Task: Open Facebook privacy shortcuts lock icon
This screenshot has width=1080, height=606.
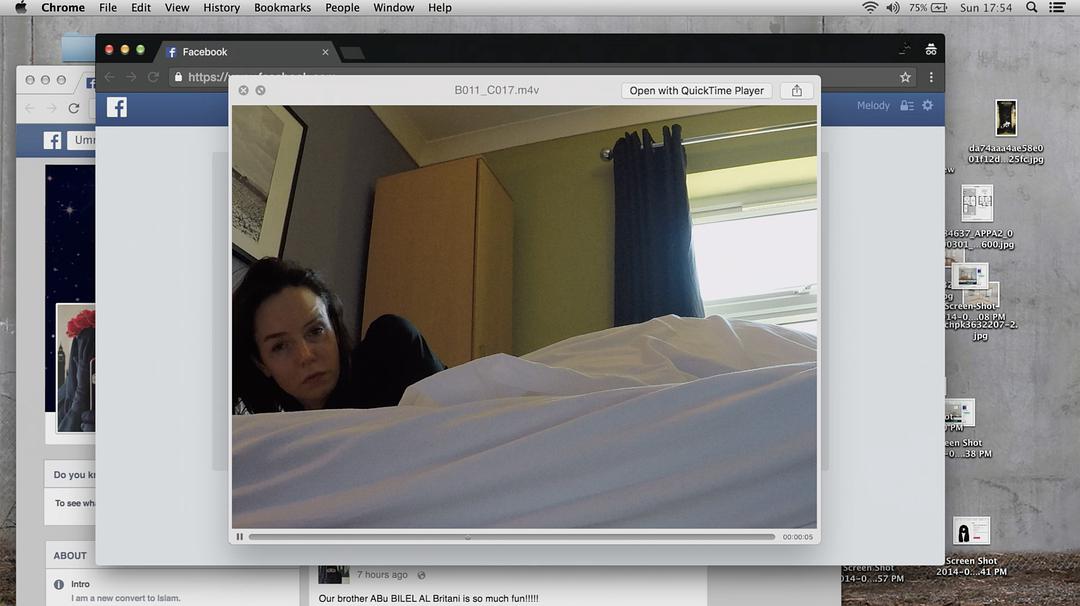Action: 906,105
